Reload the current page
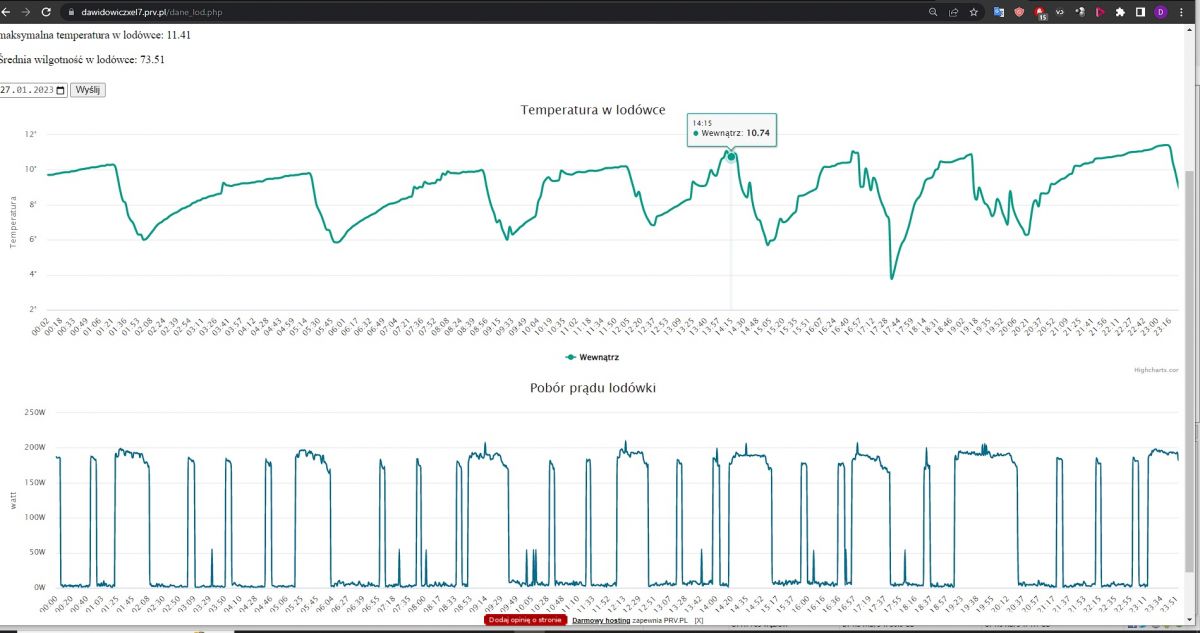1200x633 pixels. 46,12
